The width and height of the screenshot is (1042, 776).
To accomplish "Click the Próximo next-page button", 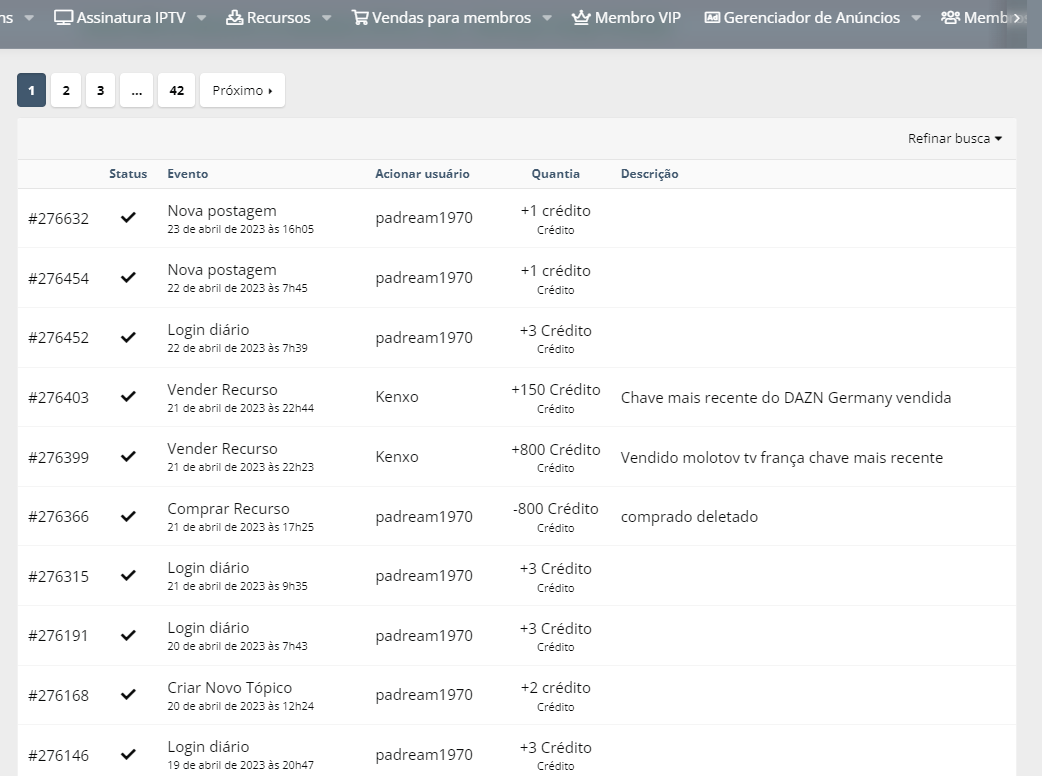I will pos(242,90).
